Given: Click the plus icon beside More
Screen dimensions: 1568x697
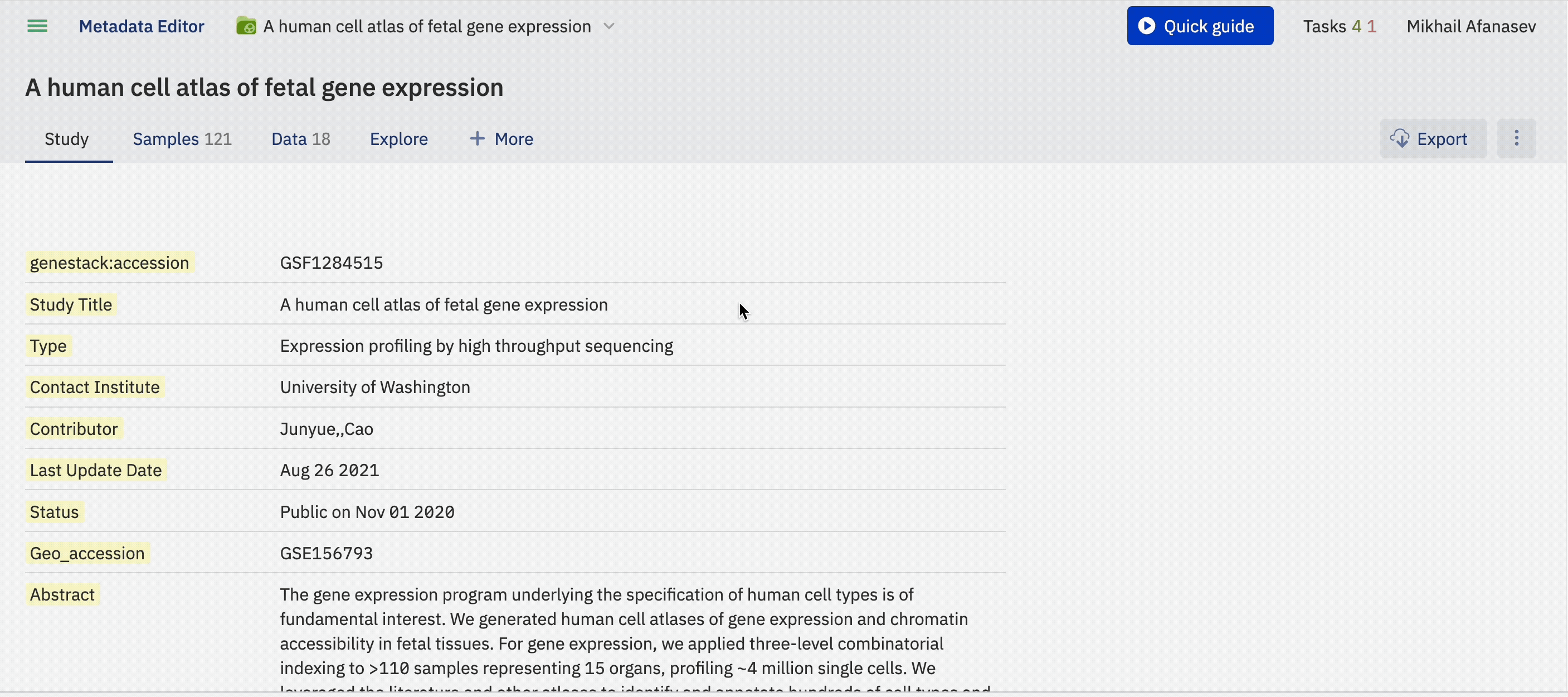Looking at the screenshot, I should [x=478, y=139].
